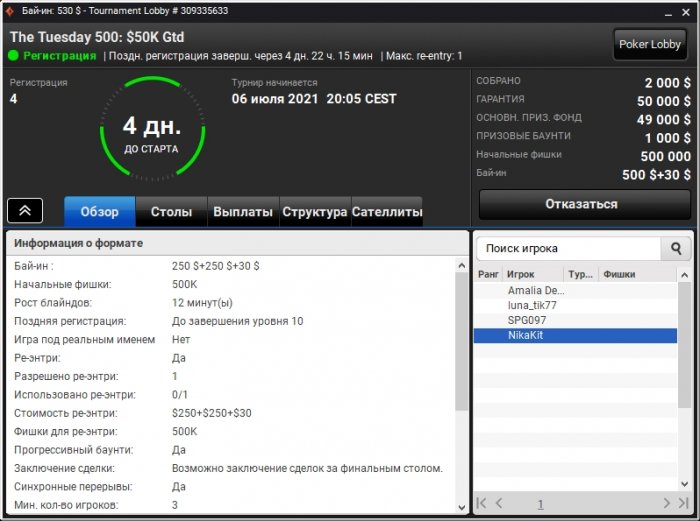Viewport: 700px width, 521px height.
Task: Click the Информация о формате header
Action: click(79, 243)
